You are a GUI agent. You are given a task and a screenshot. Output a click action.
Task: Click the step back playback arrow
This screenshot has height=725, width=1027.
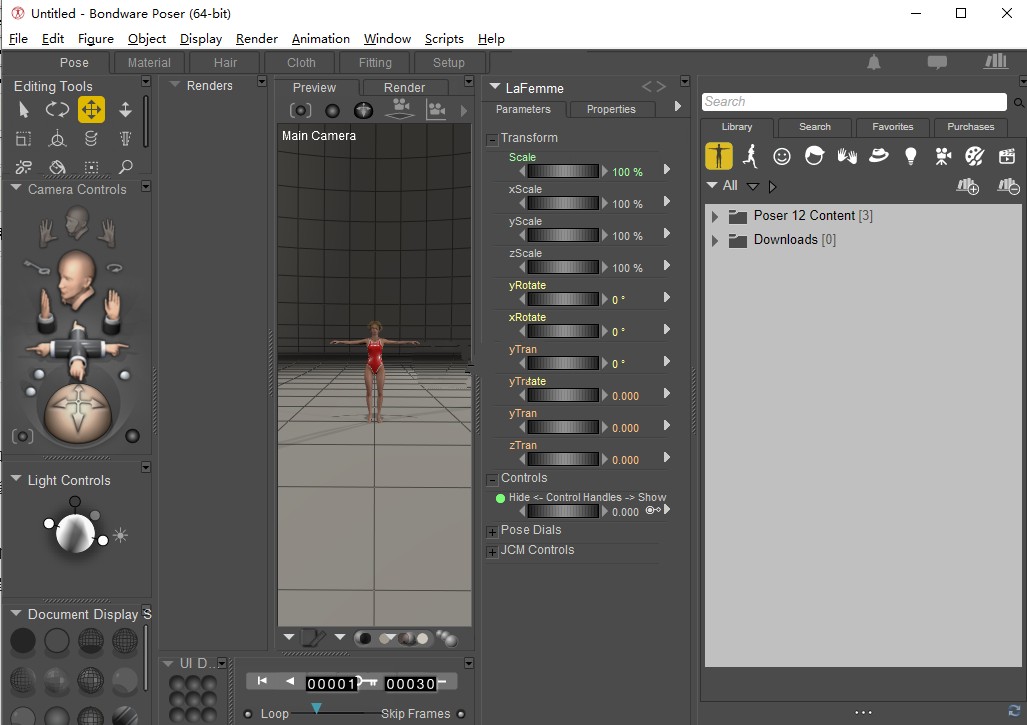[x=289, y=681]
